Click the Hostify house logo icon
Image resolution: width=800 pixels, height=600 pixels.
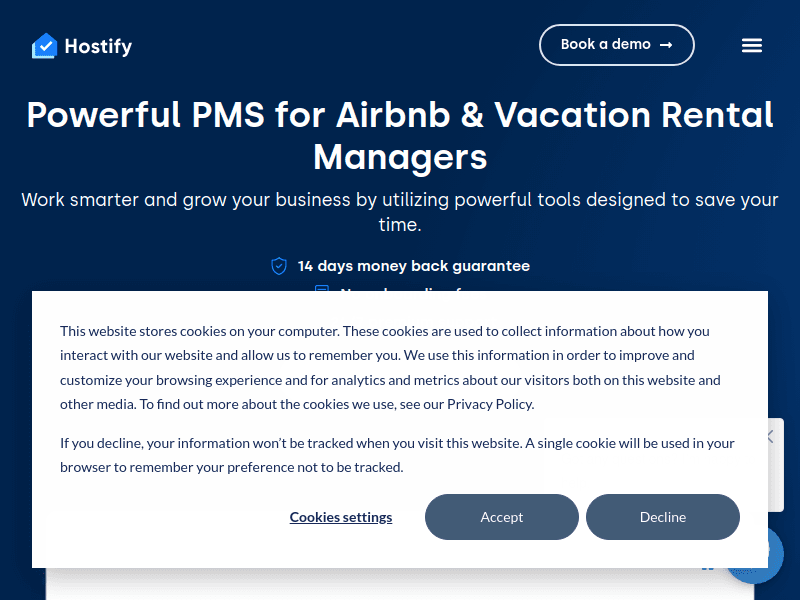(x=44, y=46)
